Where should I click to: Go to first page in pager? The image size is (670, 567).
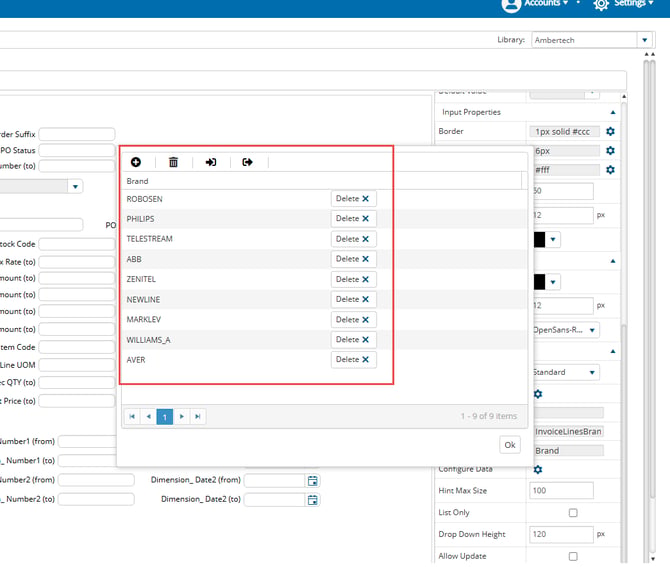coord(132,416)
